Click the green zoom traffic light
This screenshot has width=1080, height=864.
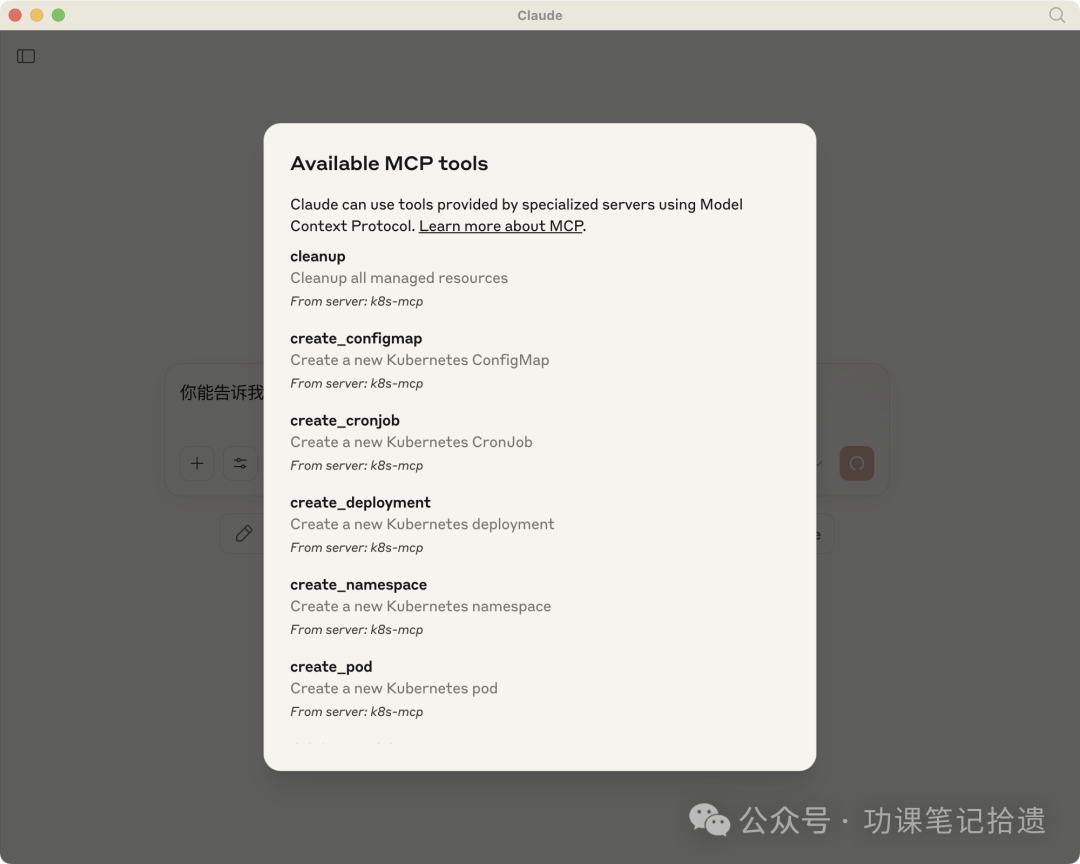tap(58, 16)
